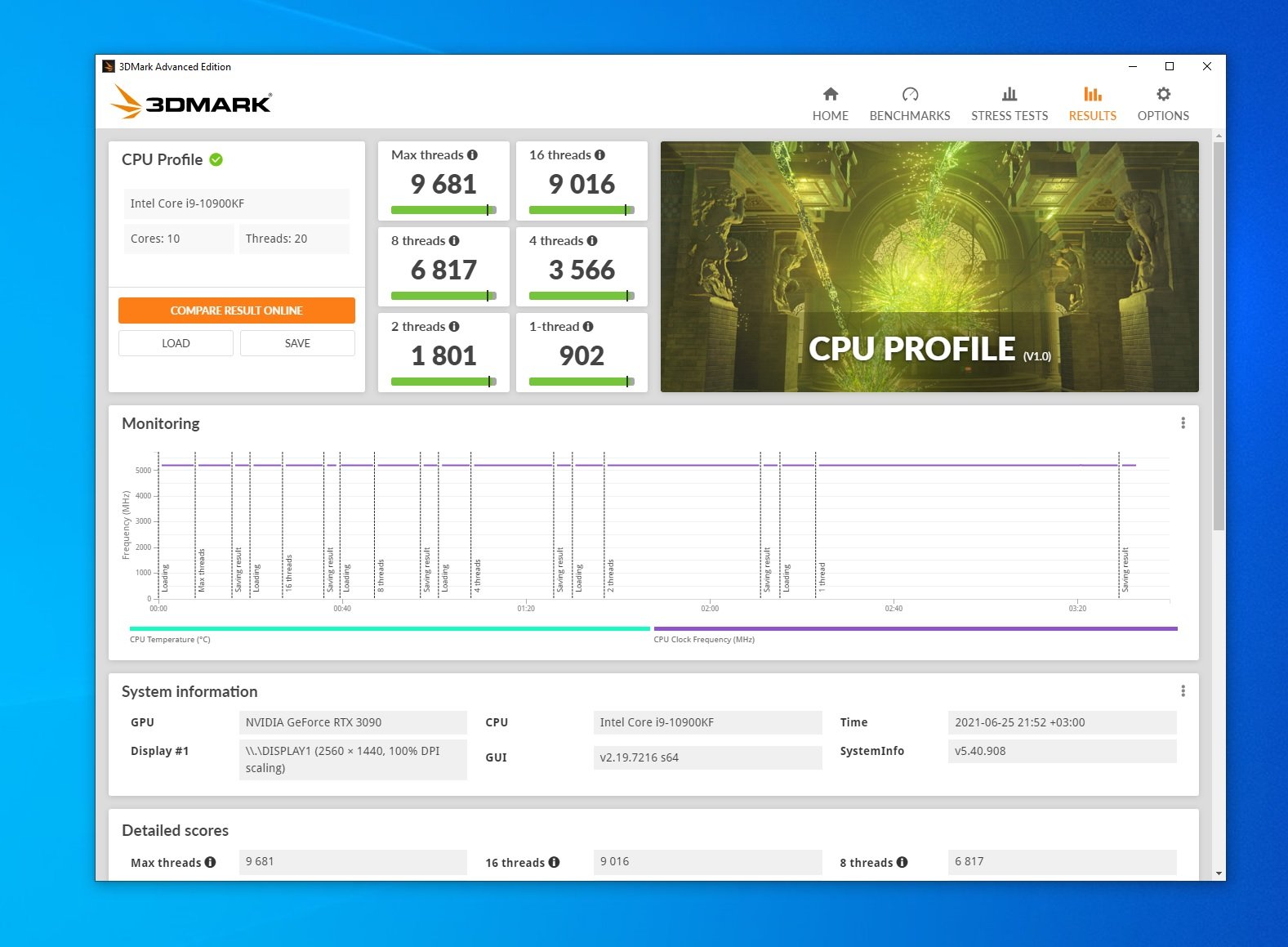Click the Threads: 20 field
Screen dimensions: 1288x947
click(294, 239)
